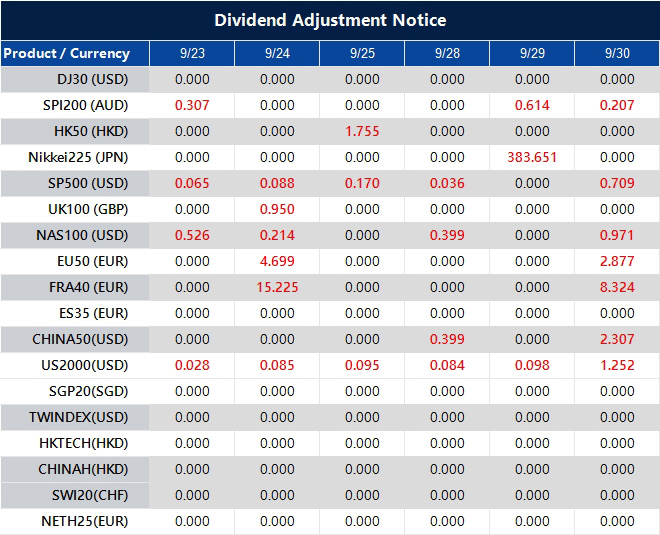Select the 9/29 column header
This screenshot has height=535, width=660.
click(x=532, y=53)
